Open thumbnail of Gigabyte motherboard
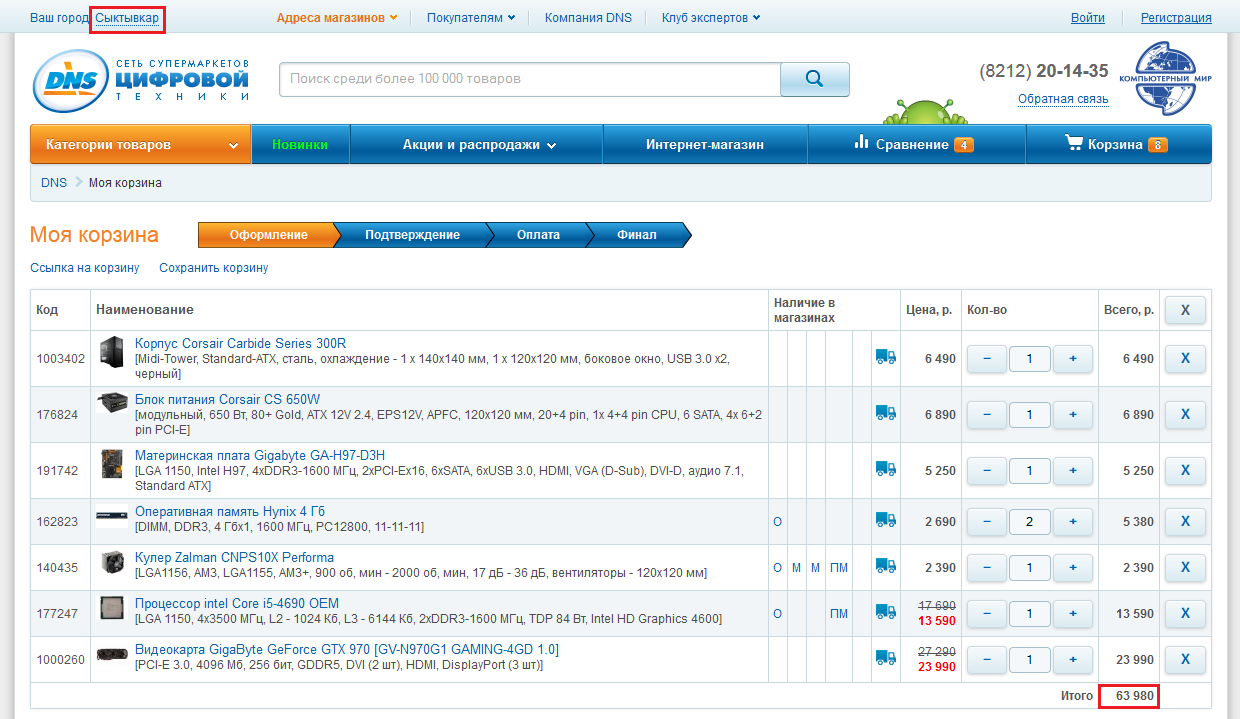The height and width of the screenshot is (719, 1240). [111, 464]
